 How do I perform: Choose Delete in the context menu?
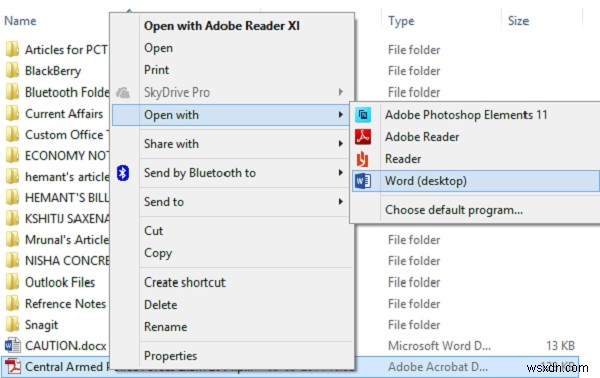[161, 305]
